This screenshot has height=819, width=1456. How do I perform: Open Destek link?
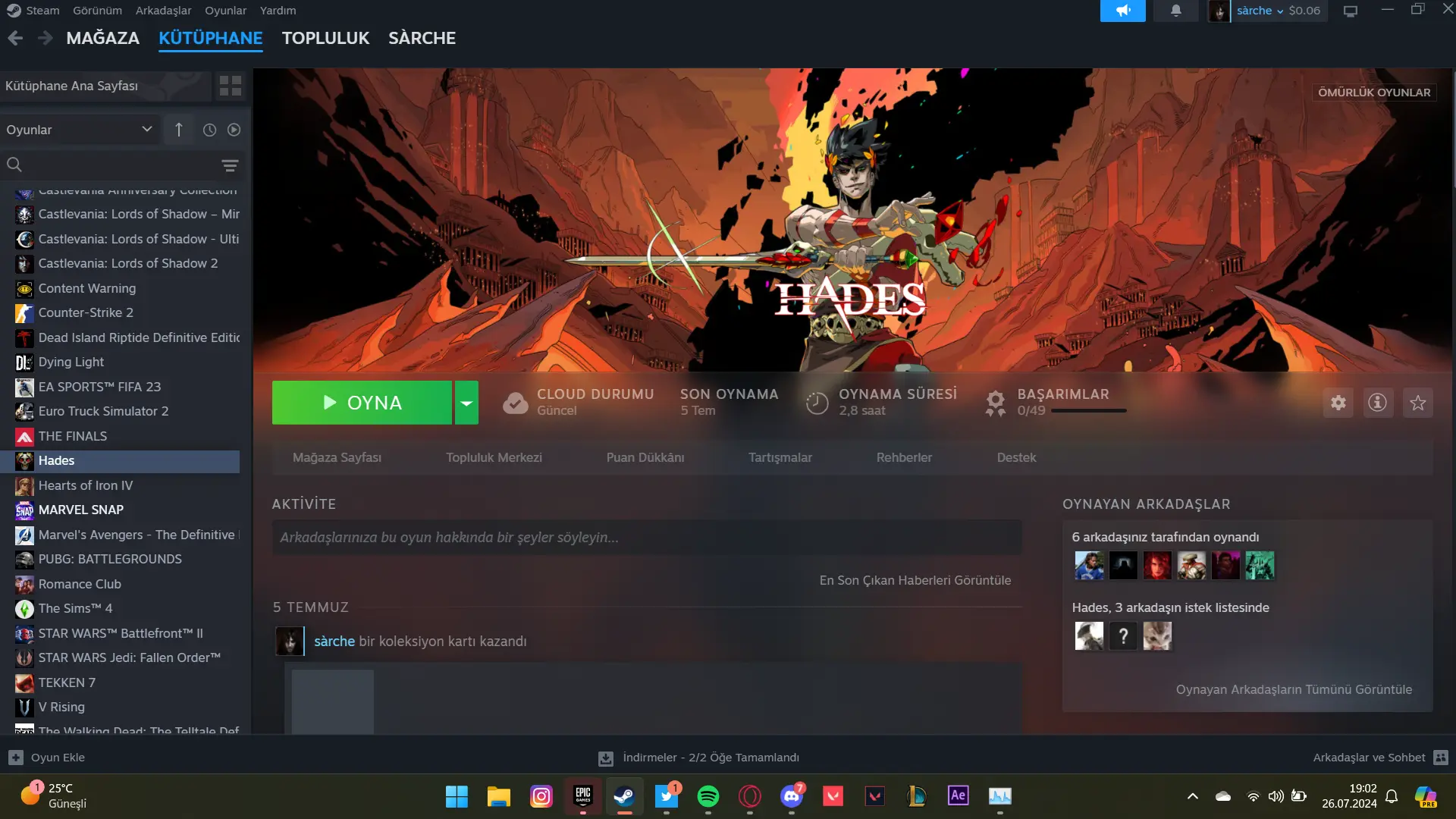click(x=1016, y=457)
